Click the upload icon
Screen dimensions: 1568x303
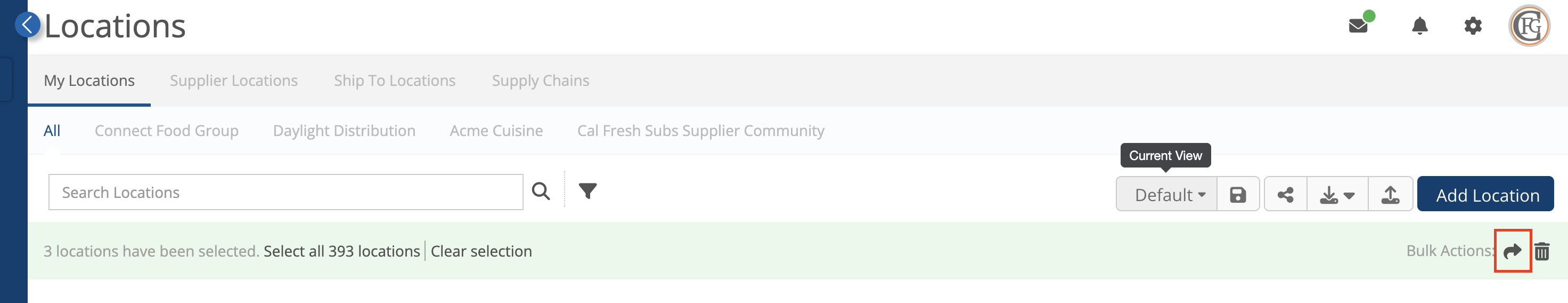[x=1390, y=195]
